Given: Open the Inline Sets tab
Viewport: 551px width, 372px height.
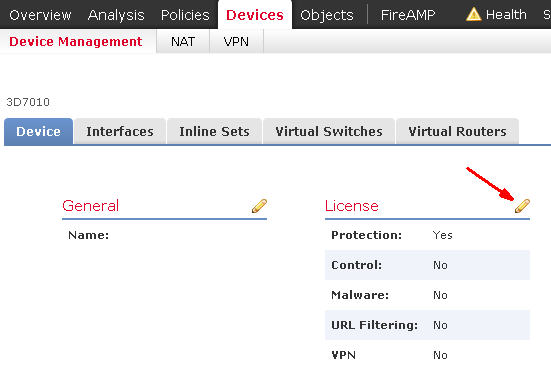Looking at the screenshot, I should [x=214, y=131].
